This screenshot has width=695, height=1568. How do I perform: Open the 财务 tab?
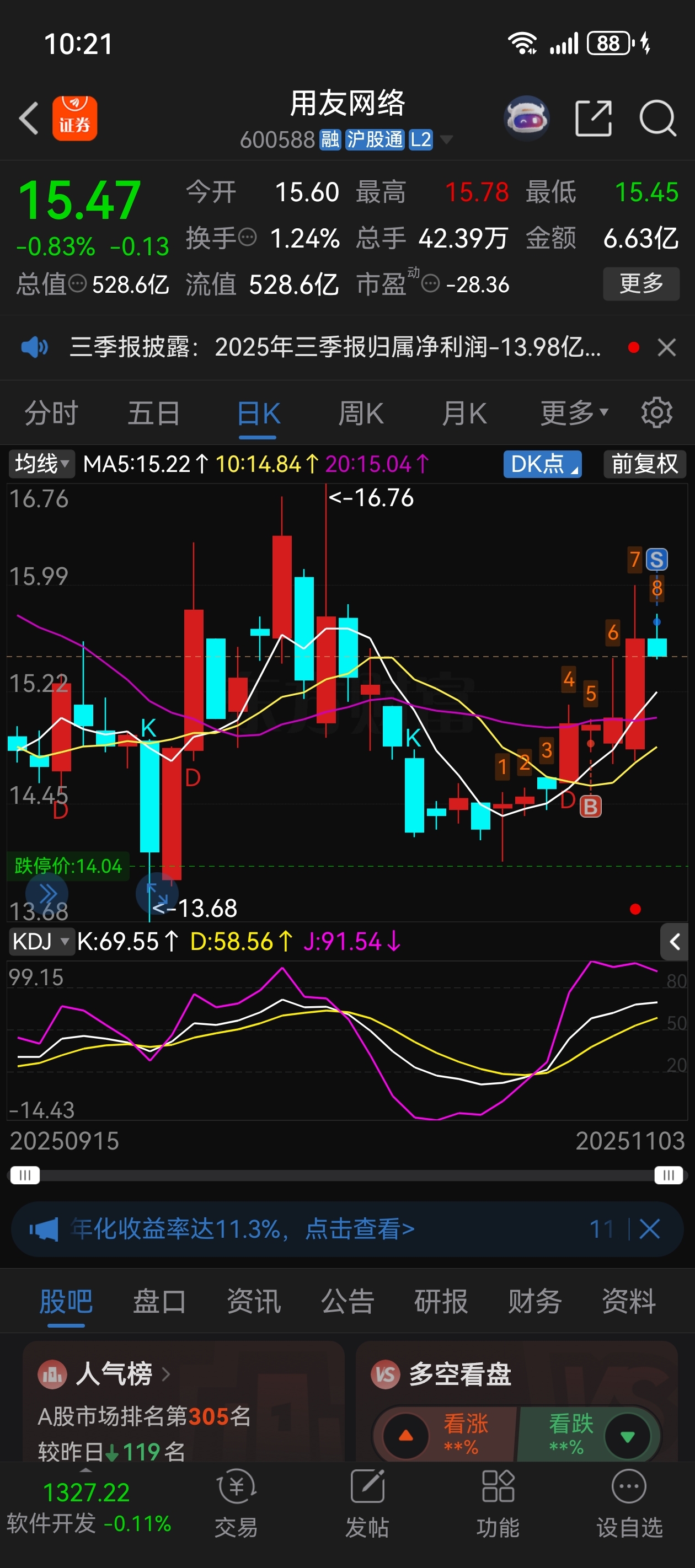[x=535, y=1301]
